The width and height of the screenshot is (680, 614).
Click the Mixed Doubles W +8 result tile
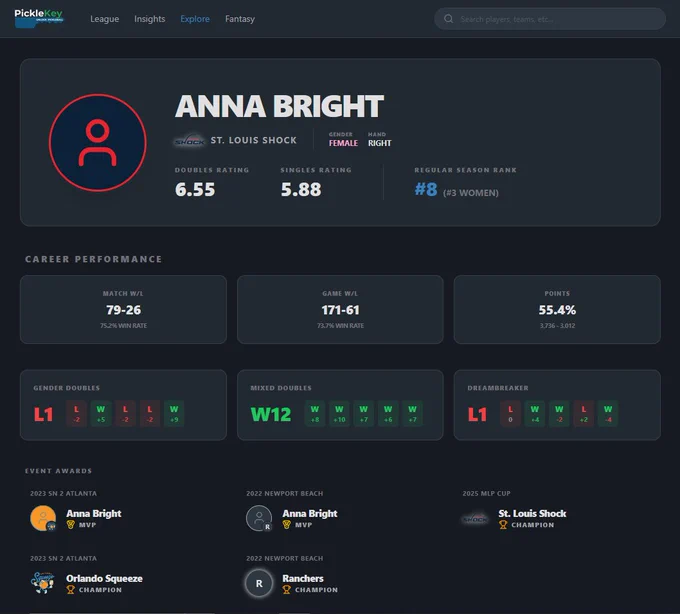pyautogui.click(x=315, y=414)
